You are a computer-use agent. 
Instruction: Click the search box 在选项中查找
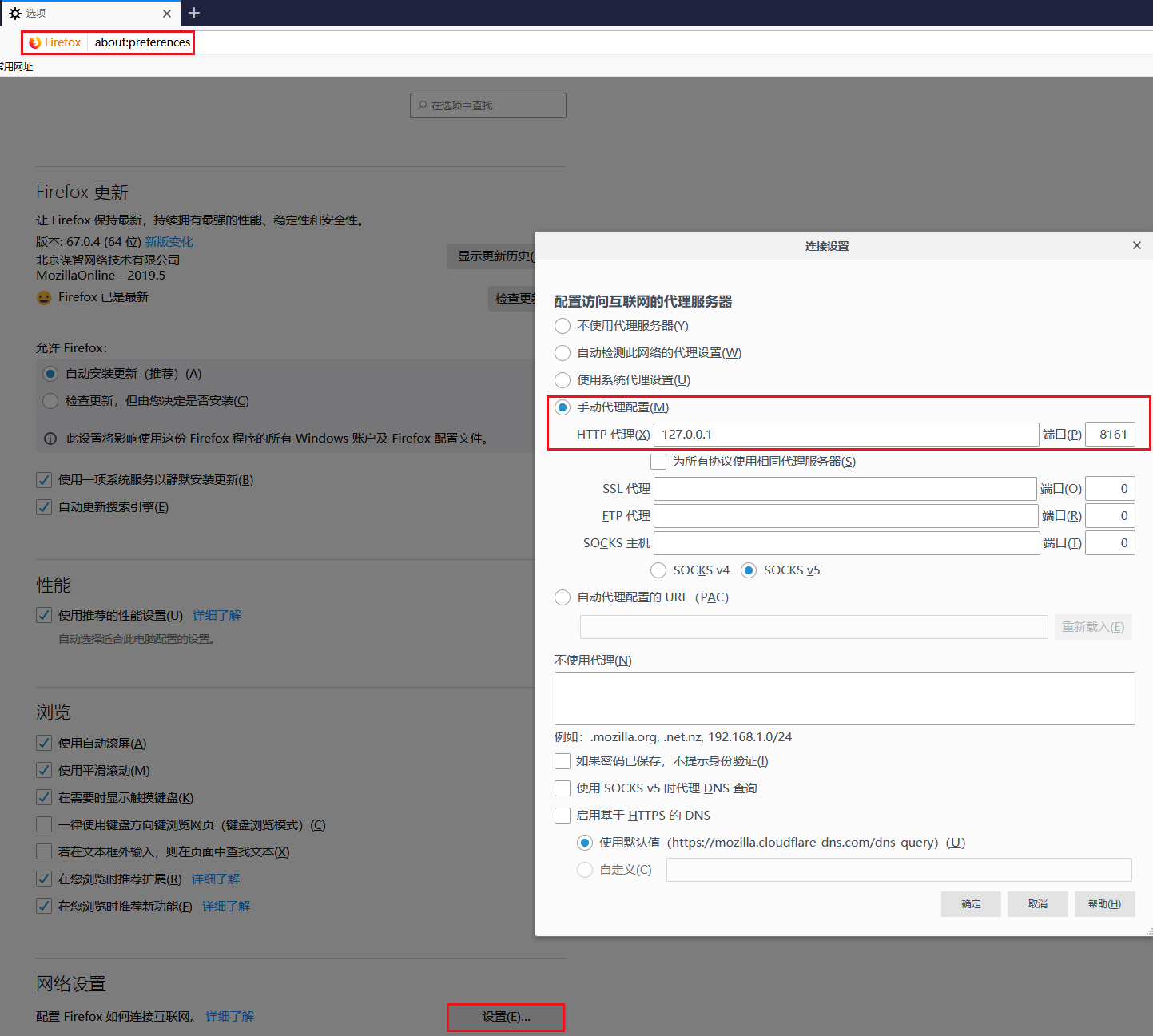click(488, 105)
